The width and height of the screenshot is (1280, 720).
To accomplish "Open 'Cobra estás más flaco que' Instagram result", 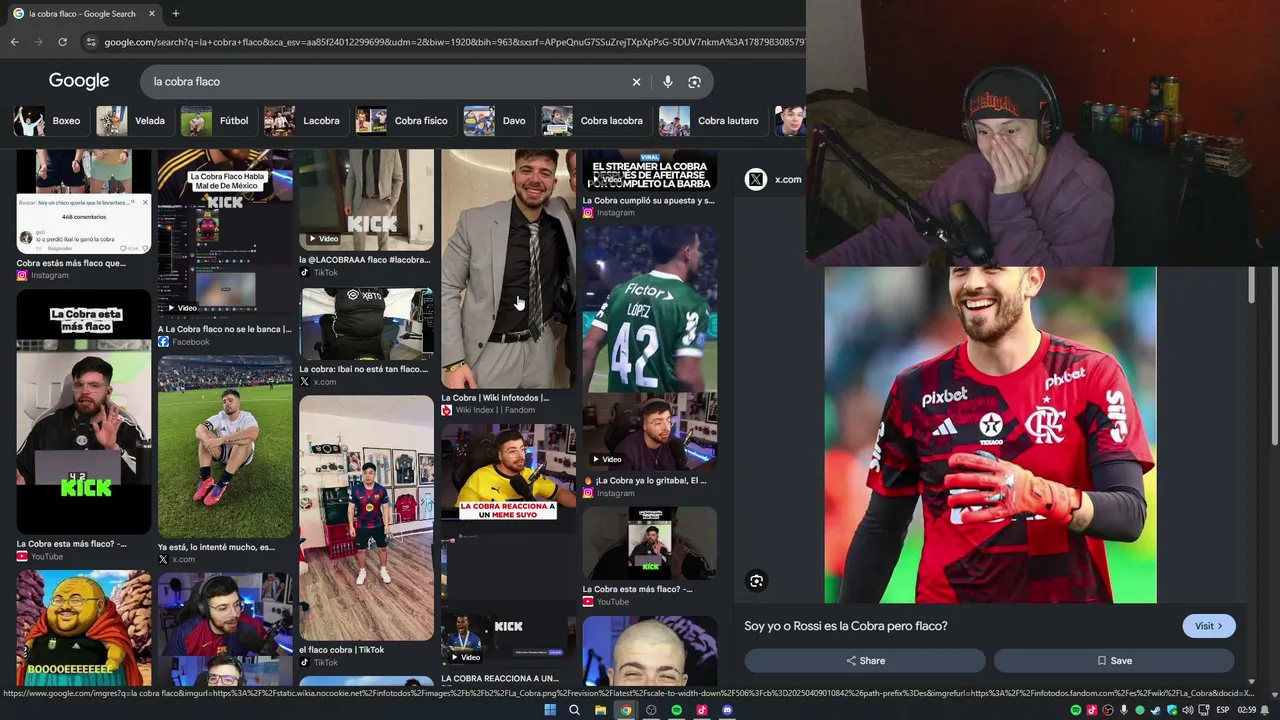I will coord(71,263).
